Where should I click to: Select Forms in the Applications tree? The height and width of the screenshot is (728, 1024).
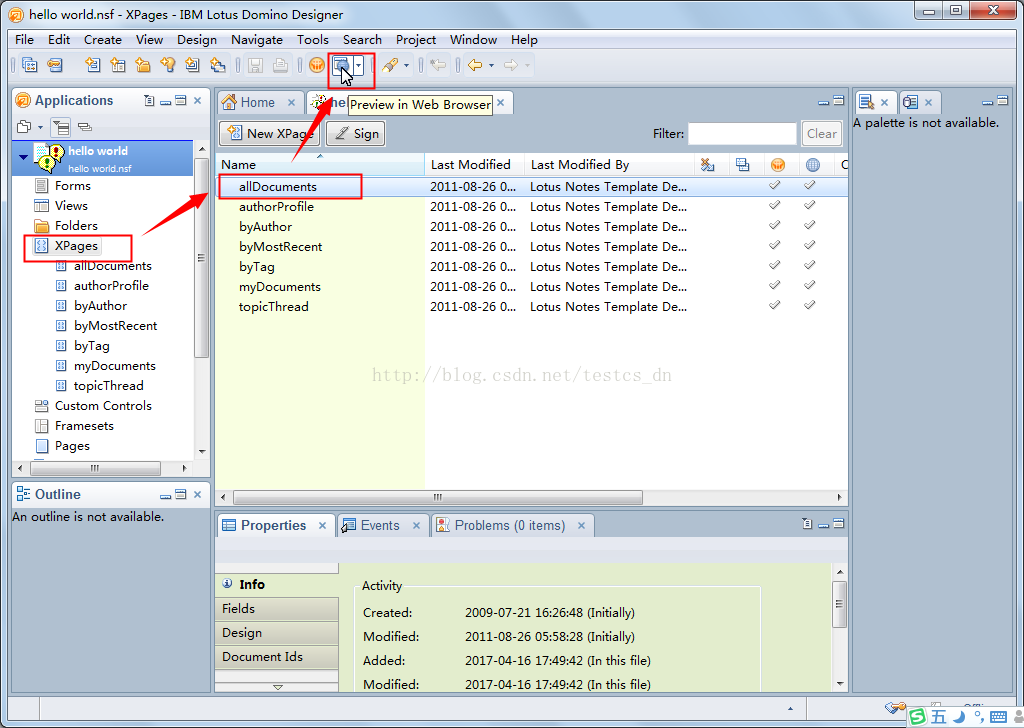[x=72, y=186]
